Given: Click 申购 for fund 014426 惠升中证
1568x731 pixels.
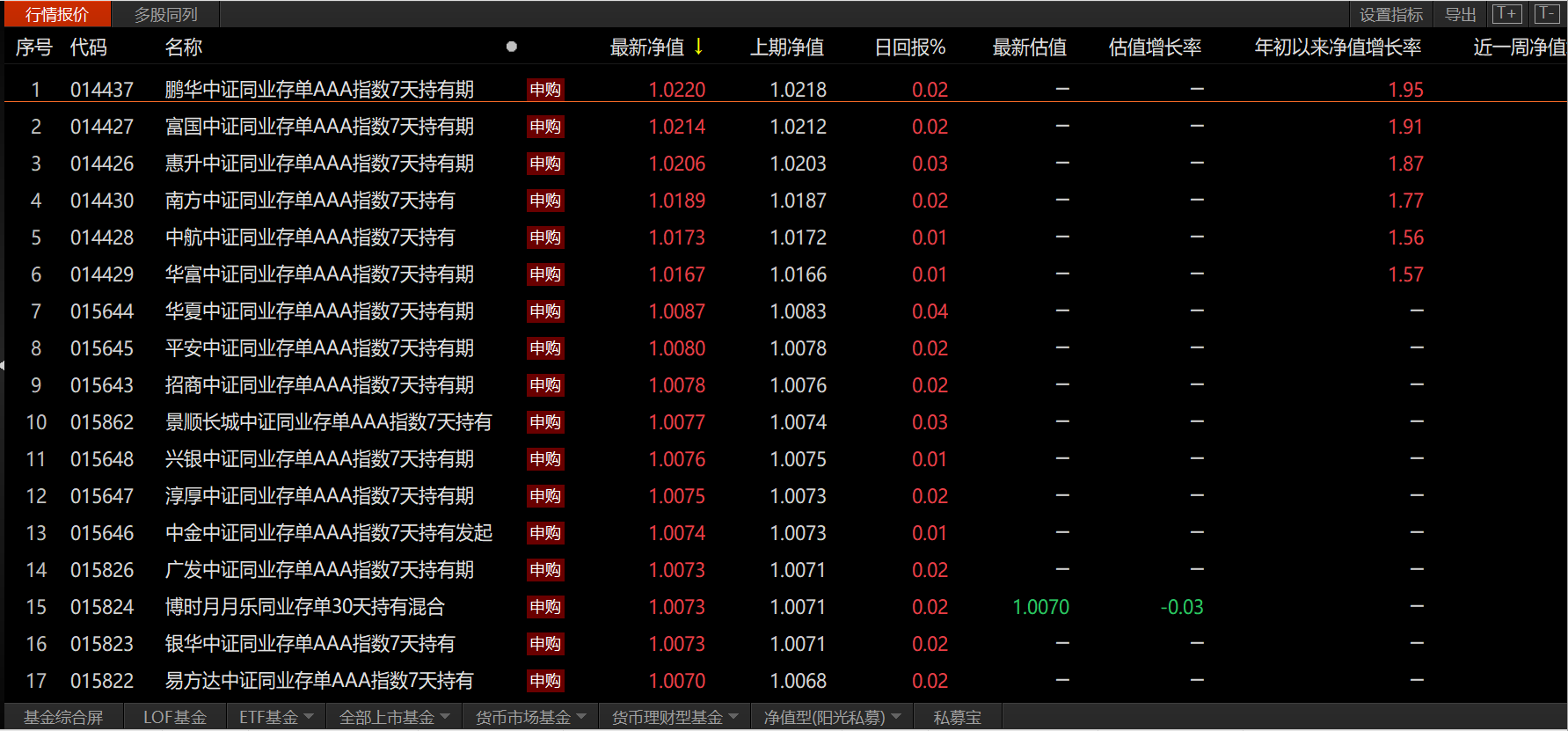Looking at the screenshot, I should tap(545, 164).
